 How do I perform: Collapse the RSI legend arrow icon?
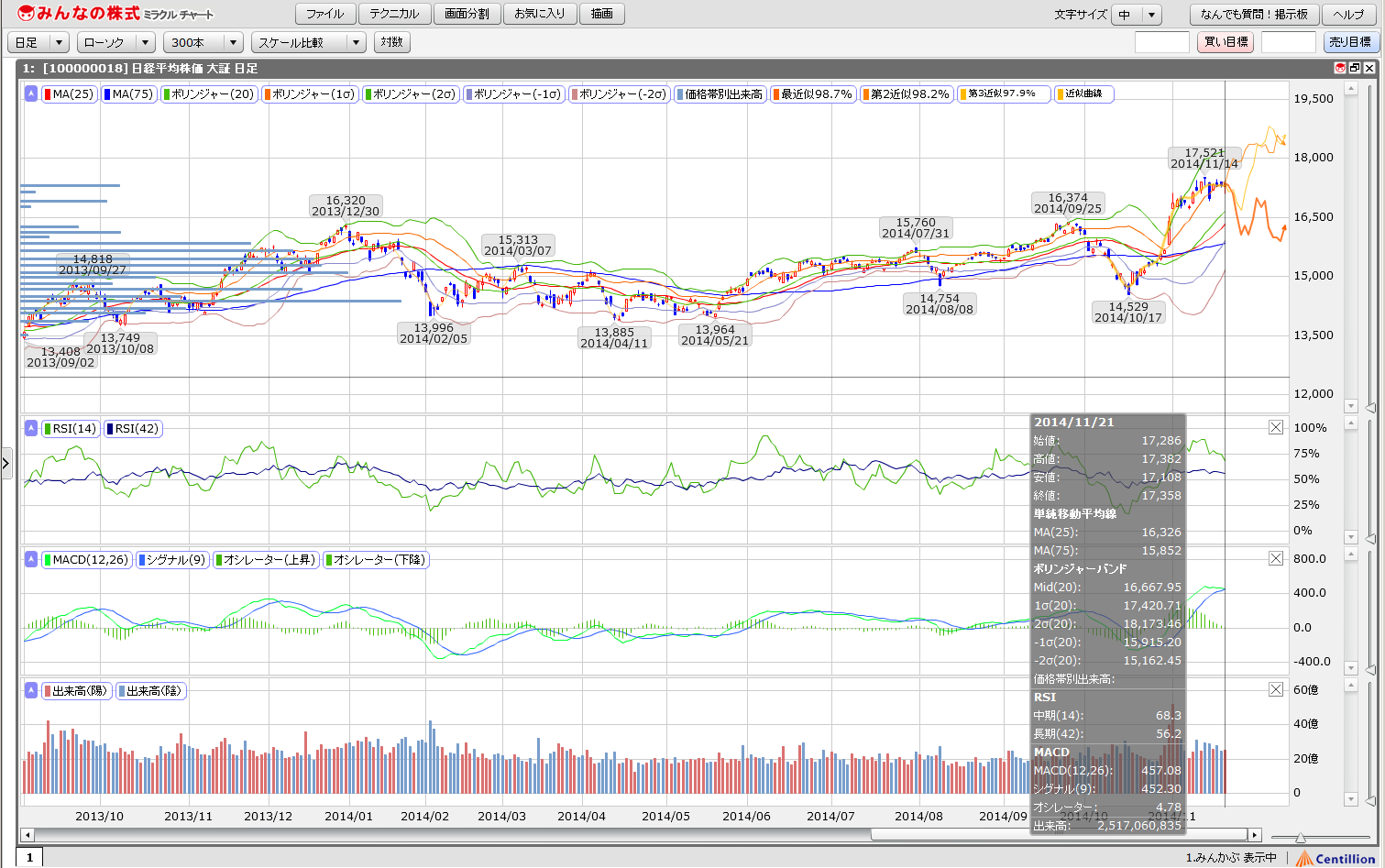coord(31,428)
